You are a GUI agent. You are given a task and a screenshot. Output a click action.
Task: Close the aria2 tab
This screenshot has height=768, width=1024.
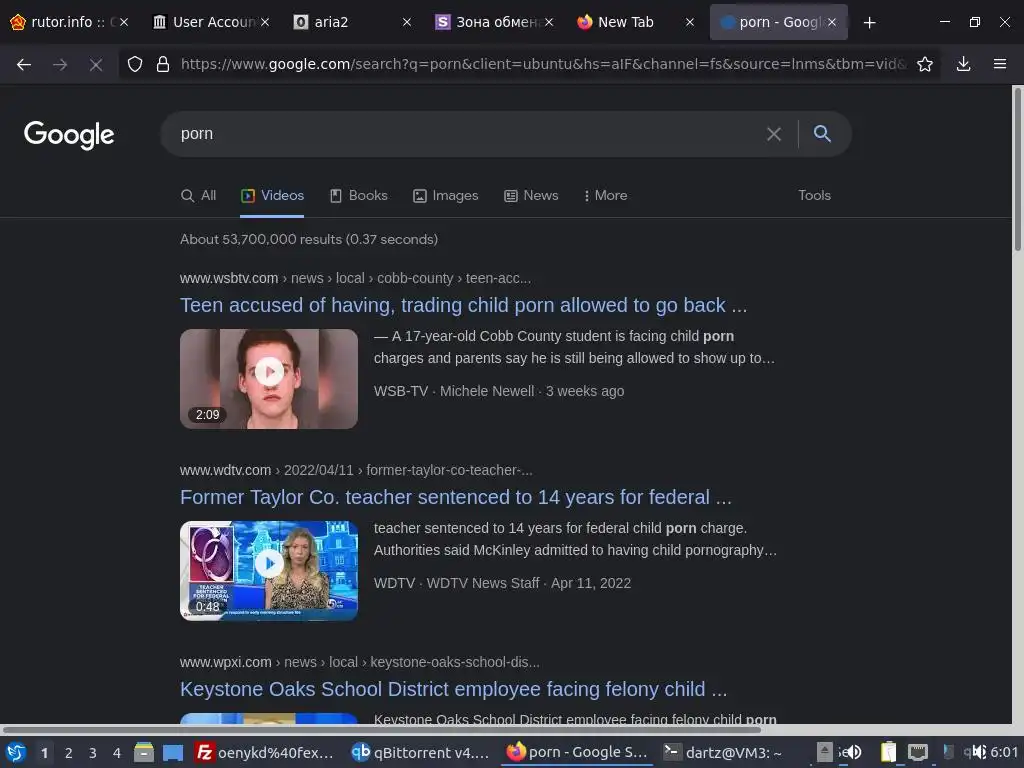pyautogui.click(x=407, y=22)
